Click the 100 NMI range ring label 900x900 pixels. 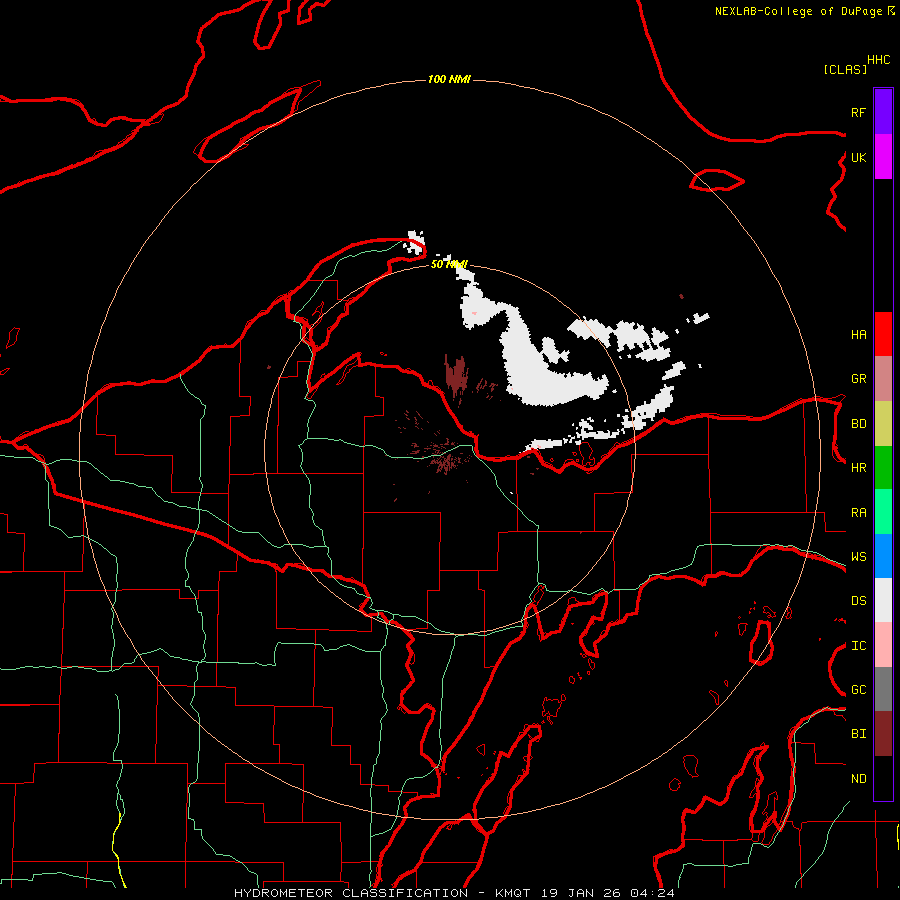click(449, 79)
